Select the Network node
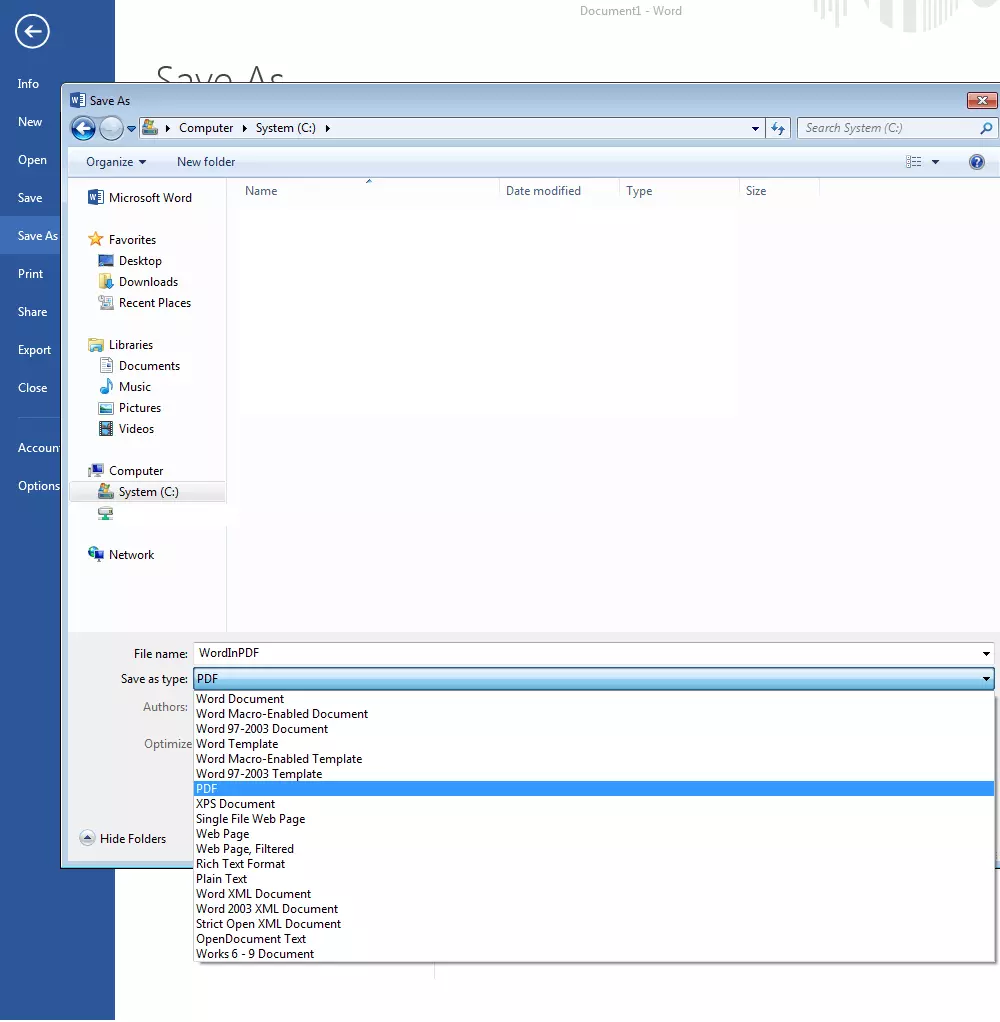 131,555
